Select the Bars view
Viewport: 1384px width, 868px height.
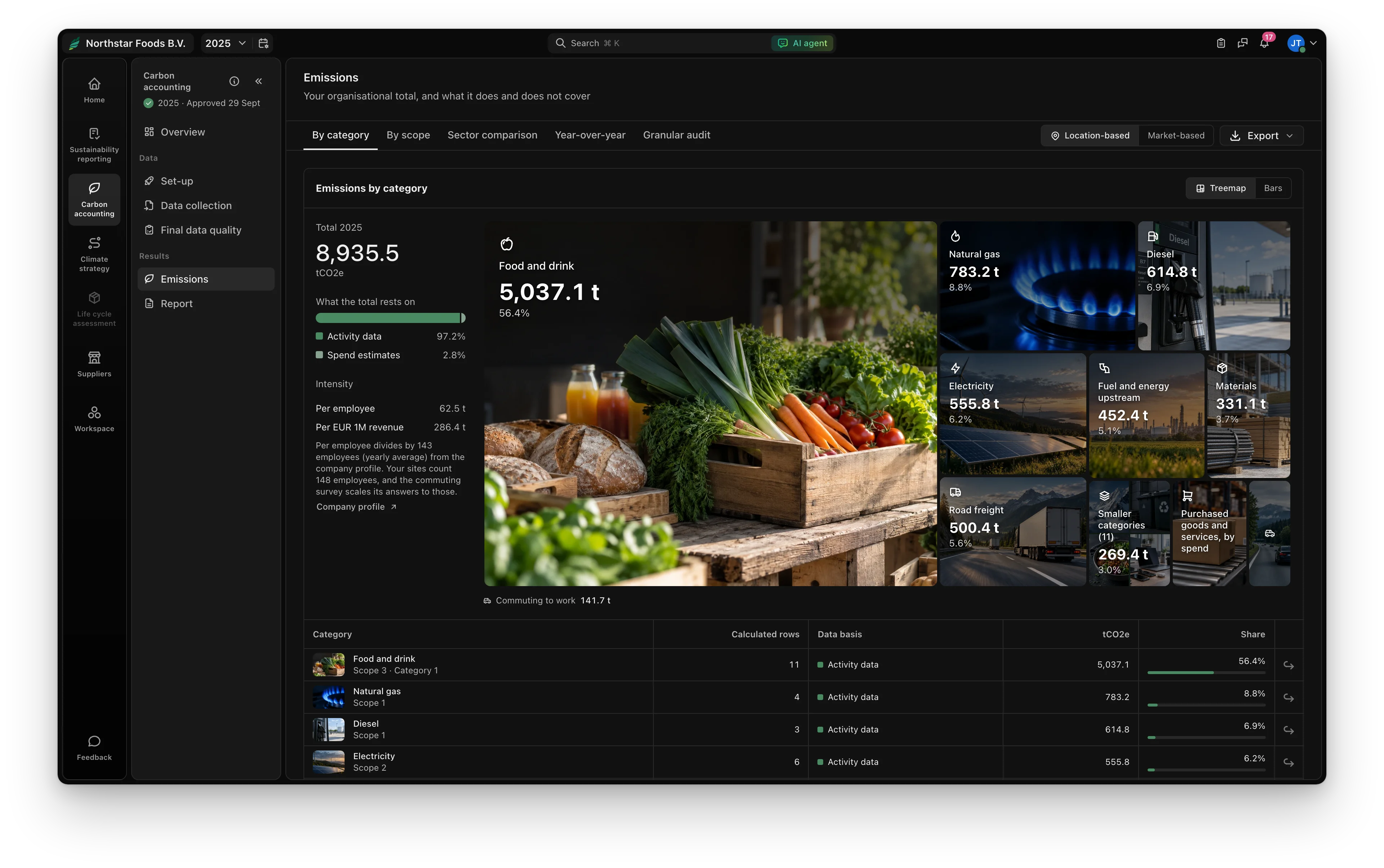point(1273,188)
